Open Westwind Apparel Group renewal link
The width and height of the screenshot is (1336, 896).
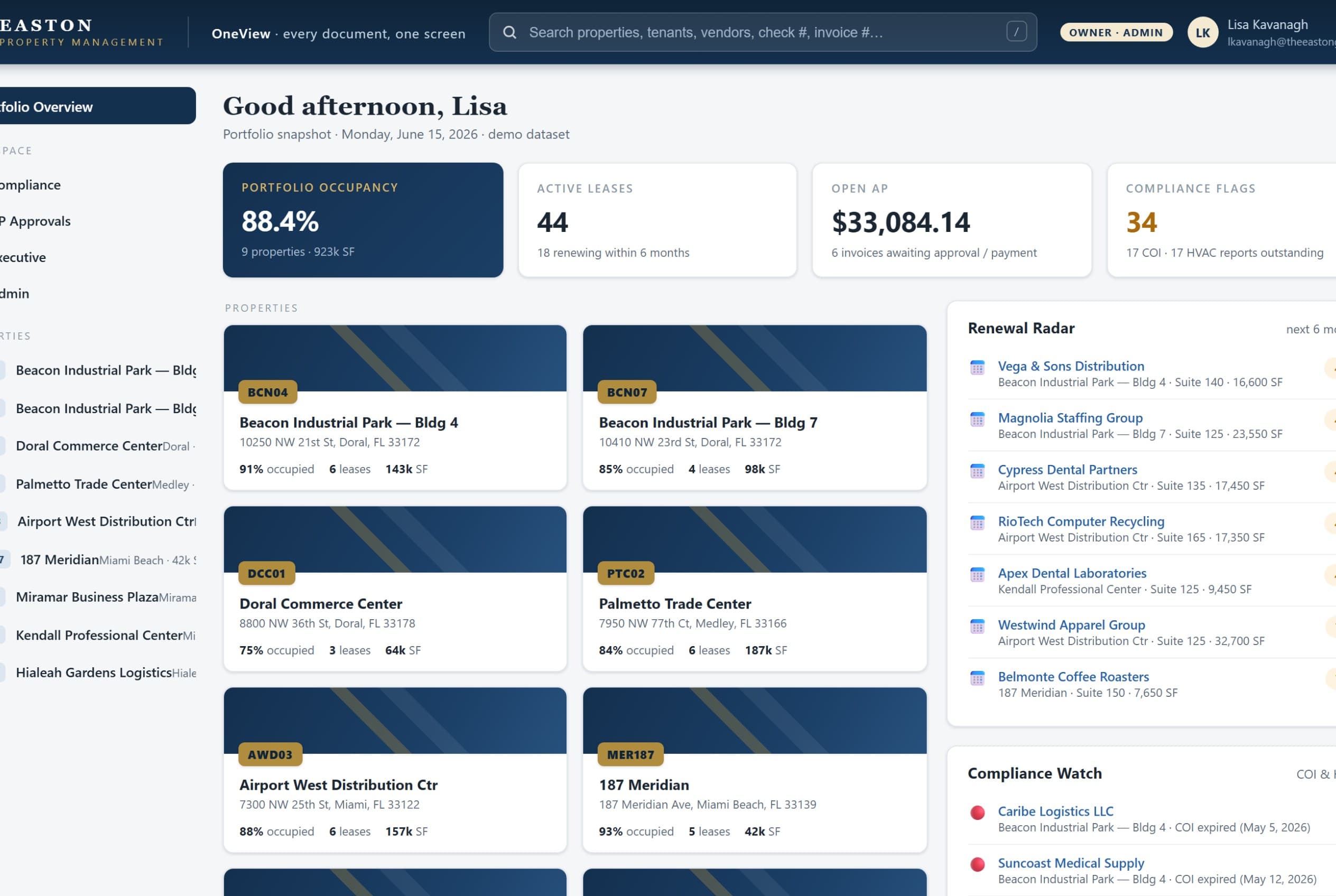(x=1071, y=624)
